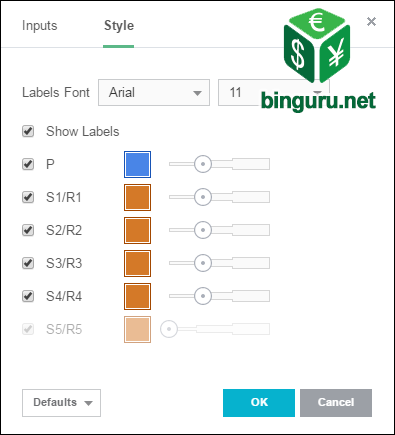Open the font size 11 dropdown
The height and width of the screenshot is (435, 395).
[273, 92]
